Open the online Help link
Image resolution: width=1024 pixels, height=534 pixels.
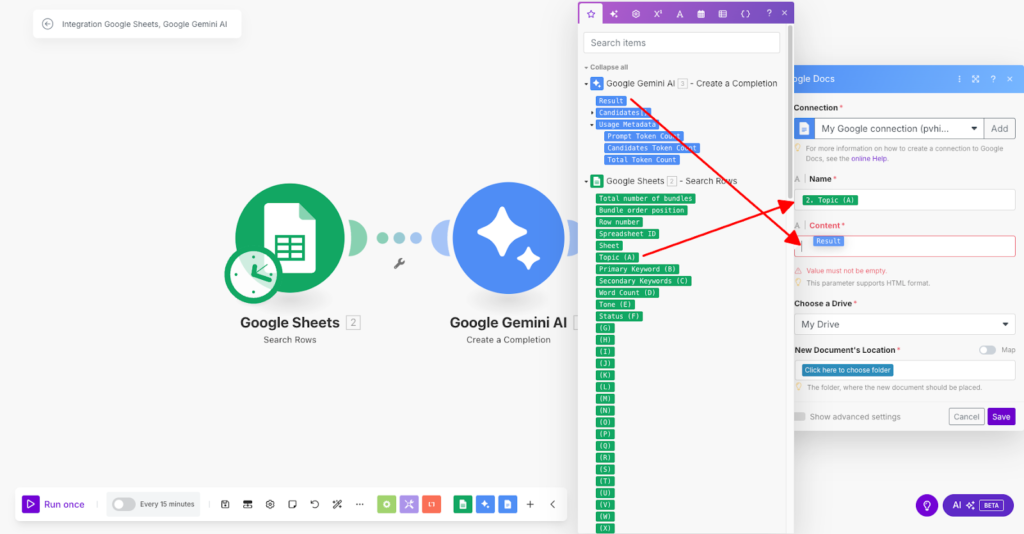pos(869,159)
